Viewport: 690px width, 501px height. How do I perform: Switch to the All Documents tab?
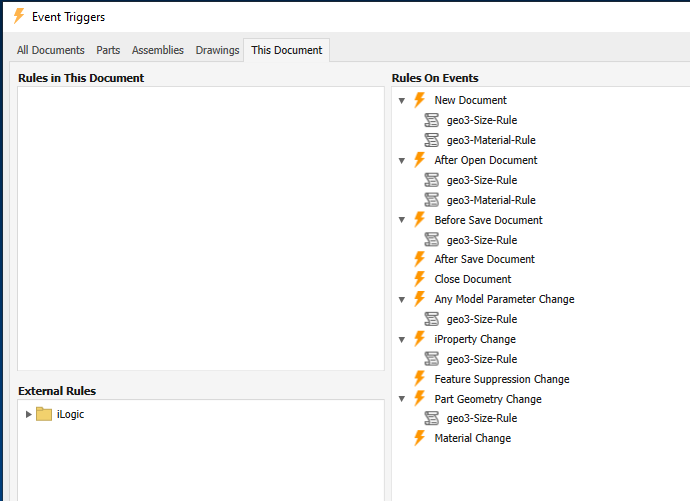[x=51, y=50]
